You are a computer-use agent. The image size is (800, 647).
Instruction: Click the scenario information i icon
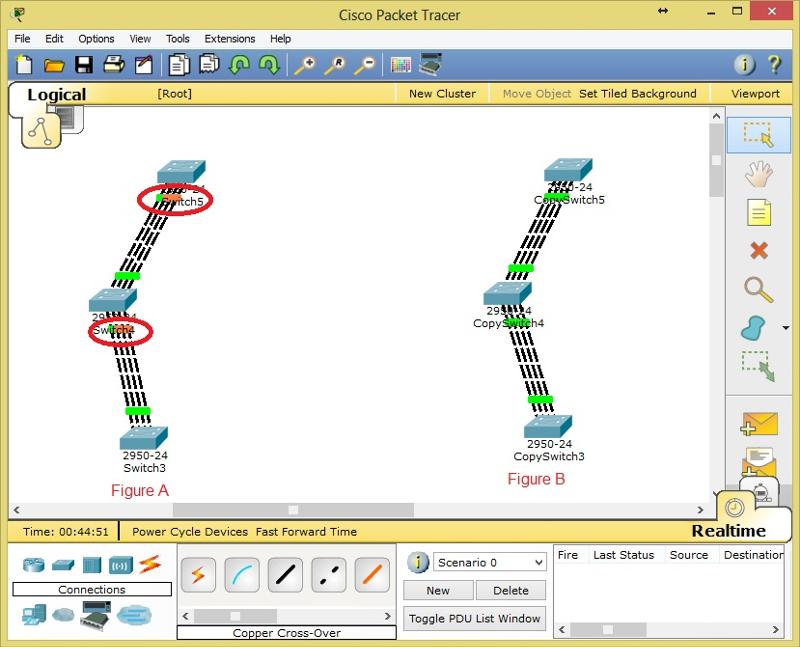[418, 562]
